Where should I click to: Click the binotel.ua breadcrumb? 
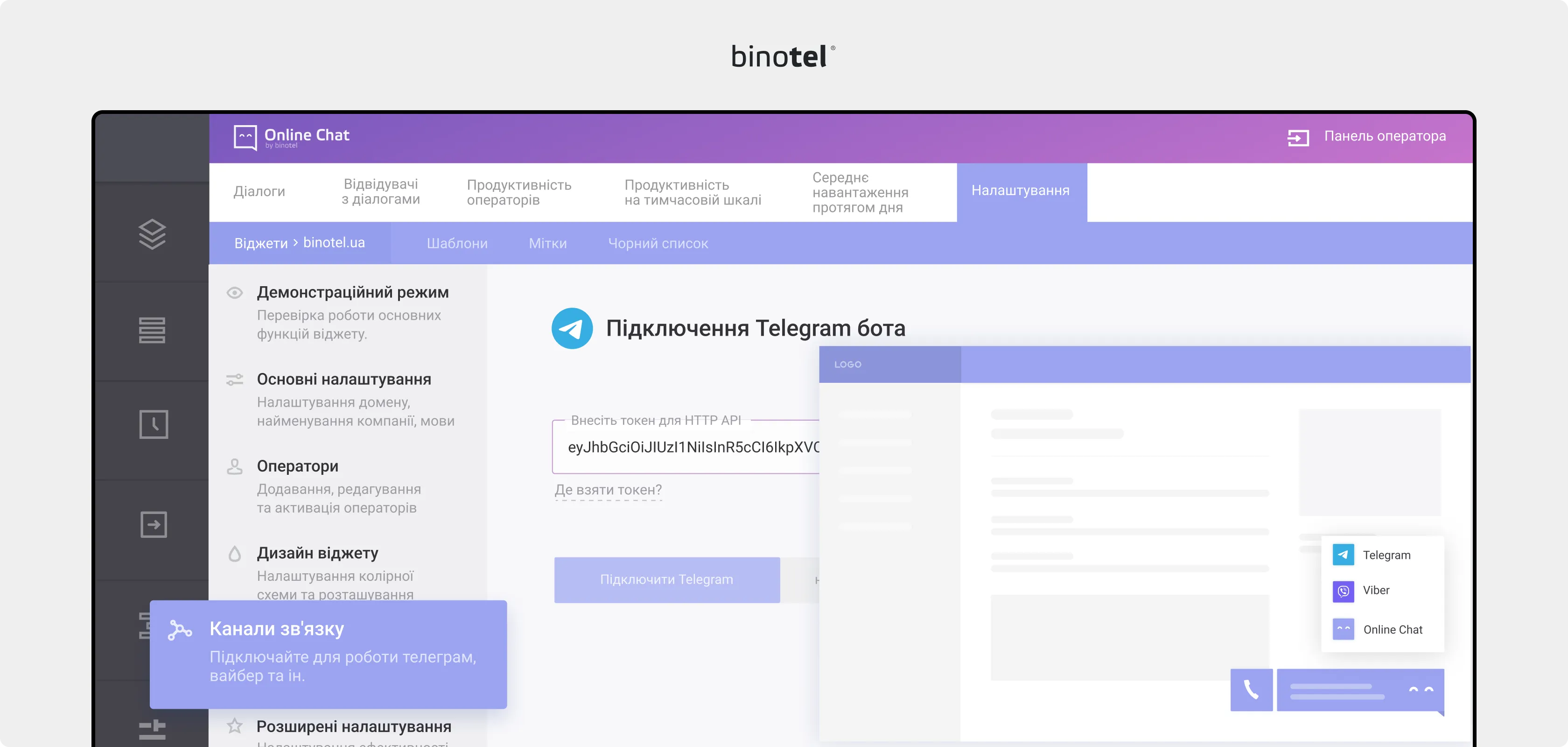334,242
